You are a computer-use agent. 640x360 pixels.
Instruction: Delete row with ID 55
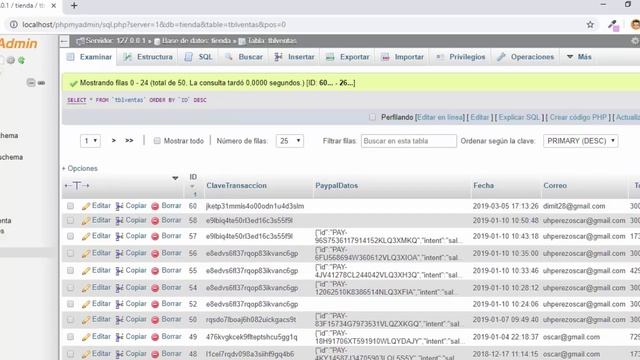tap(166, 271)
